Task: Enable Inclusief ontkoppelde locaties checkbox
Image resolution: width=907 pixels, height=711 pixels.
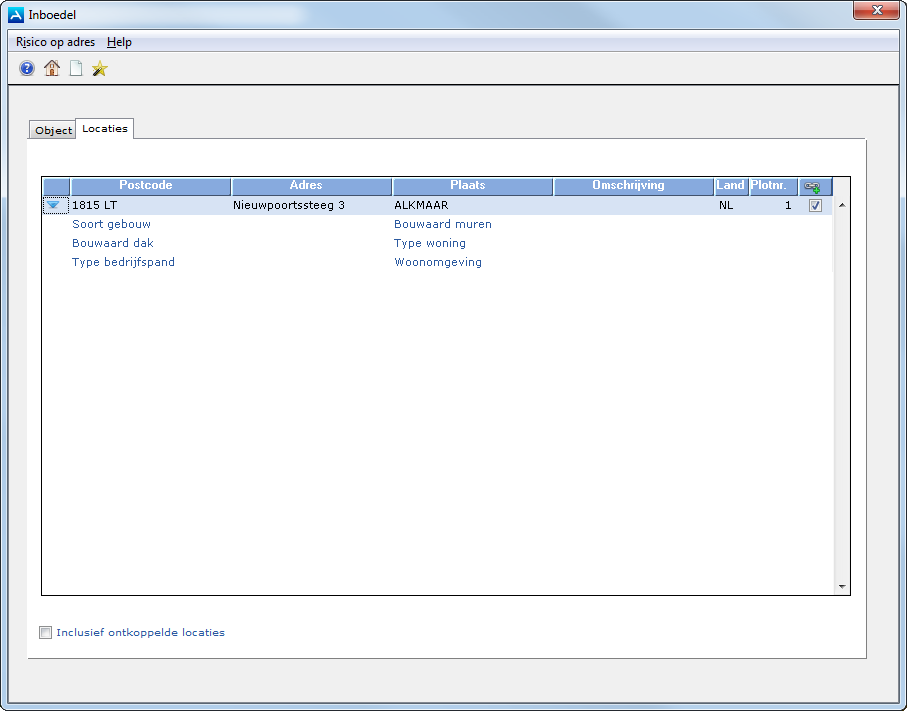Action: click(45, 632)
